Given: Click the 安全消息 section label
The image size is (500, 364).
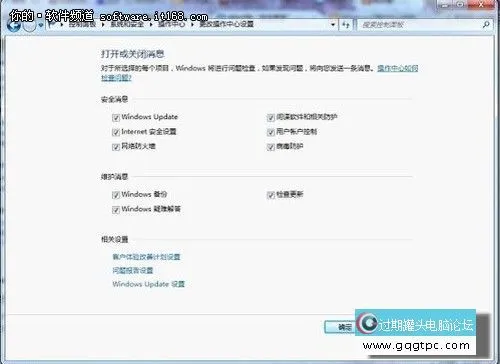Looking at the screenshot, I should (x=114, y=99).
